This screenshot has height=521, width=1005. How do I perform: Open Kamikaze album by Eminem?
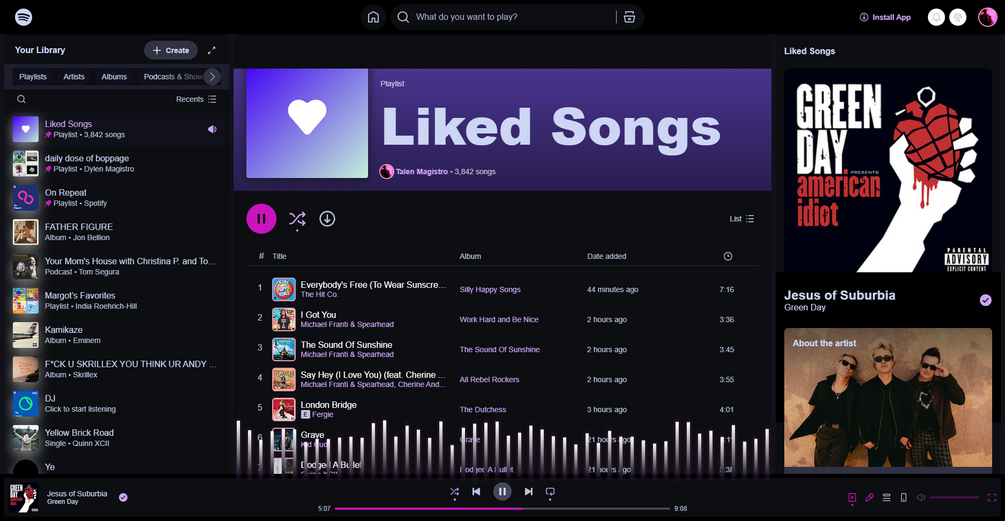click(x=117, y=335)
